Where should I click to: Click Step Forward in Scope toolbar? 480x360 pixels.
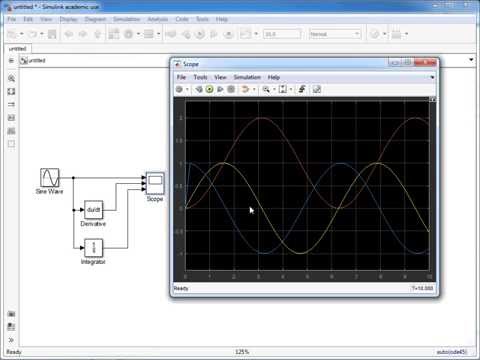pyautogui.click(x=220, y=89)
